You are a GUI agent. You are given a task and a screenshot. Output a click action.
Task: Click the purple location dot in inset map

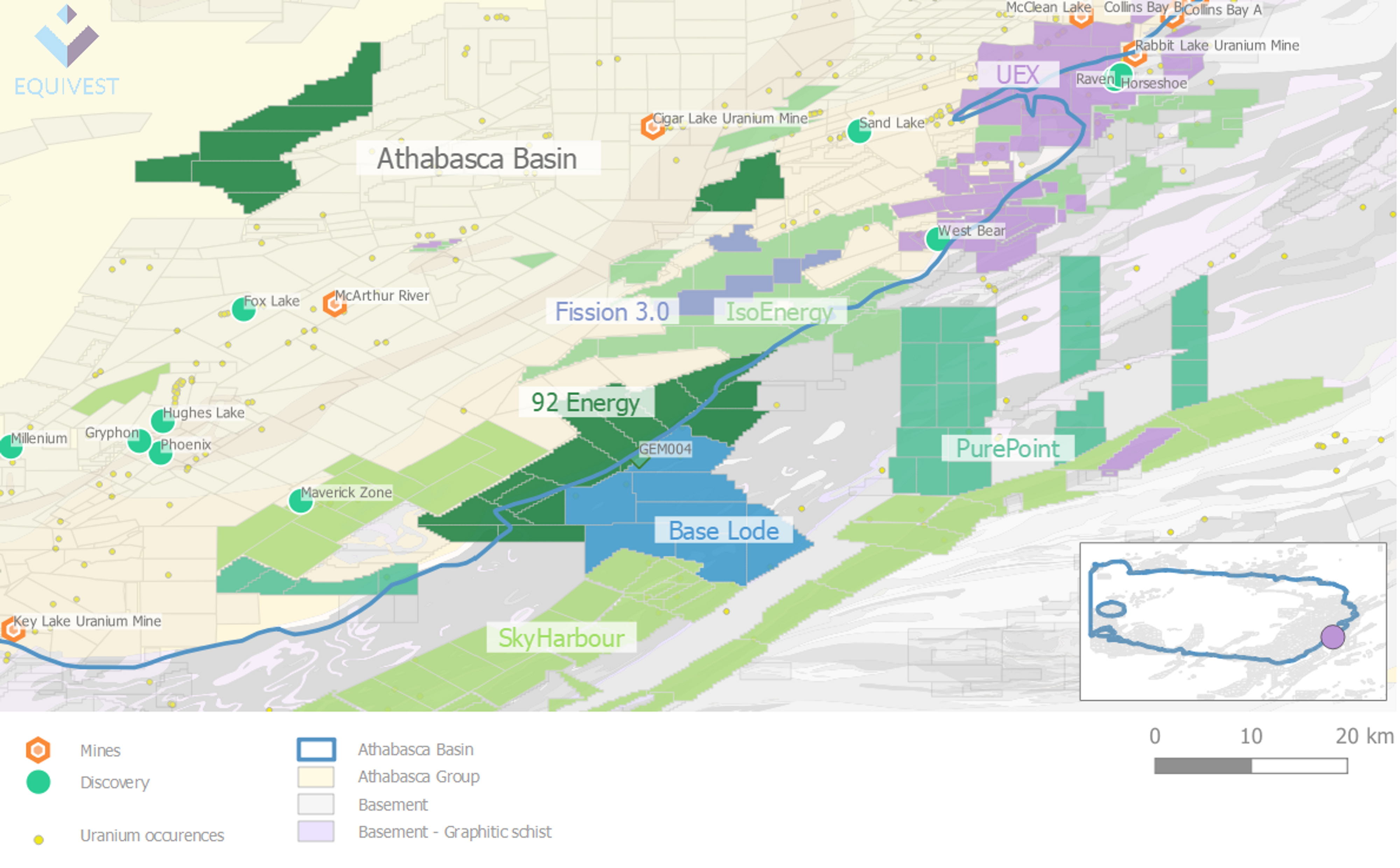[1332, 637]
